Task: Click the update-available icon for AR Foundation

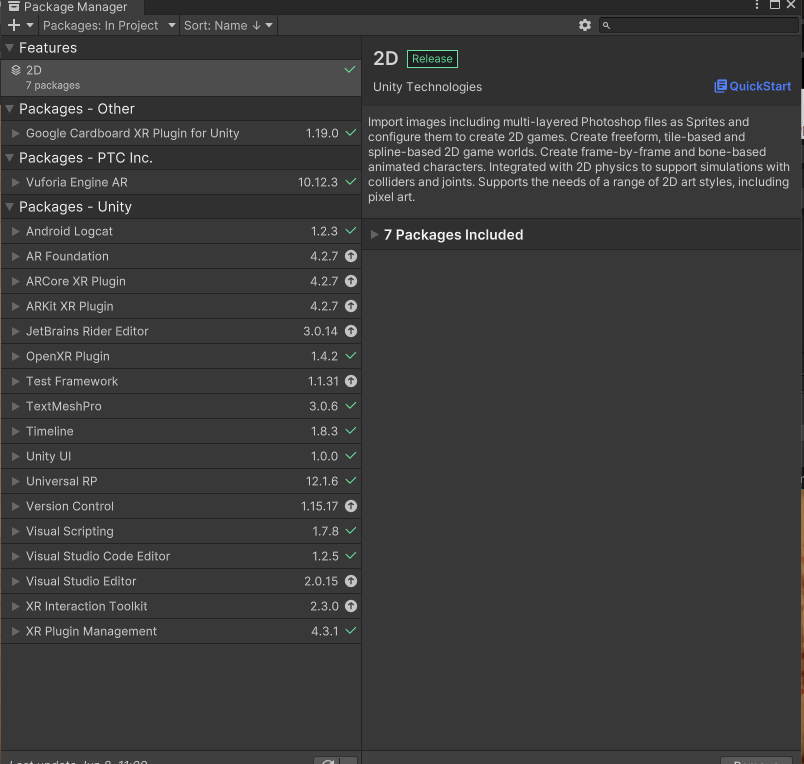Action: point(351,256)
